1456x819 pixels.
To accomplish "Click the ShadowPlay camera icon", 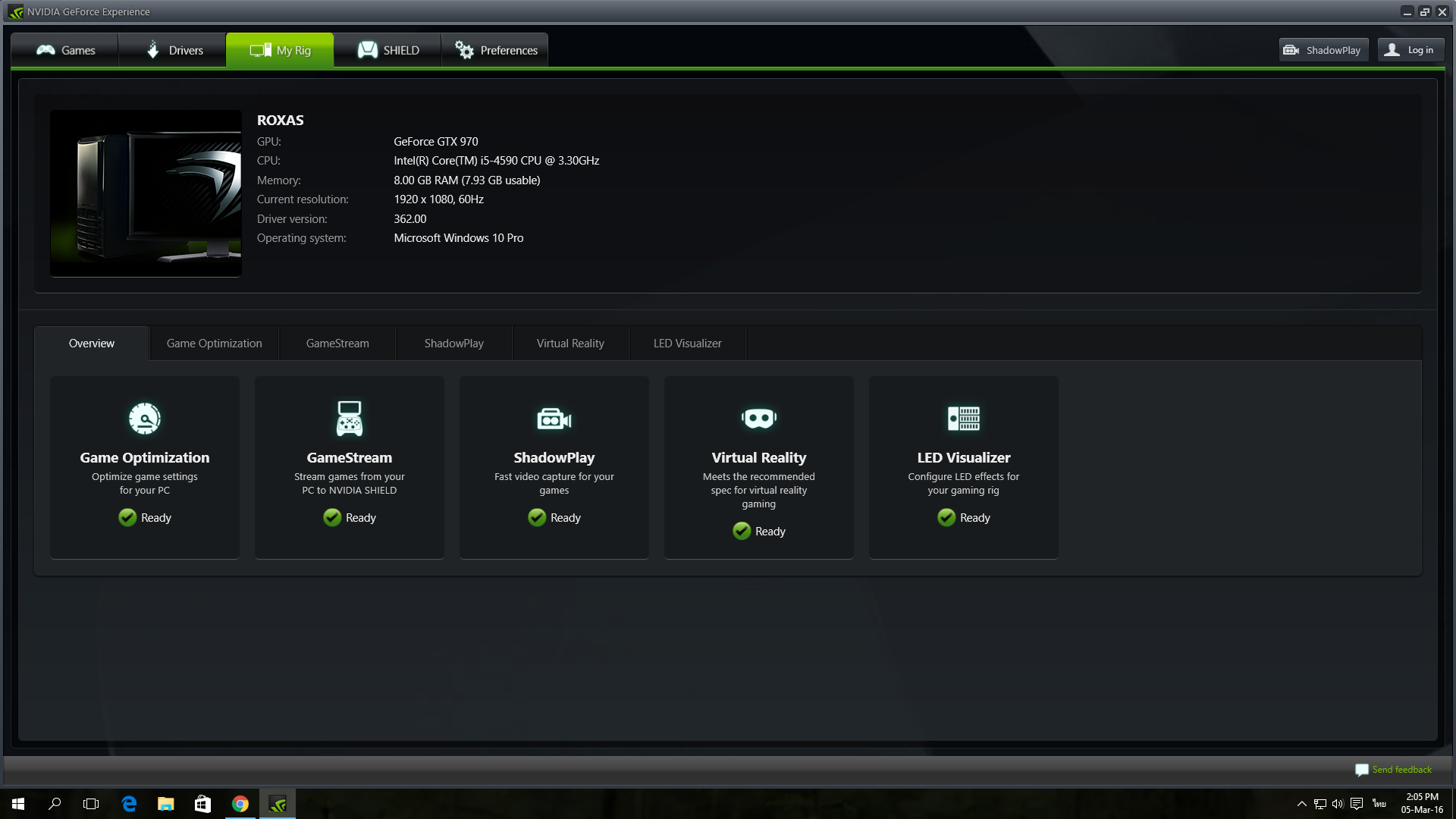I will [554, 419].
